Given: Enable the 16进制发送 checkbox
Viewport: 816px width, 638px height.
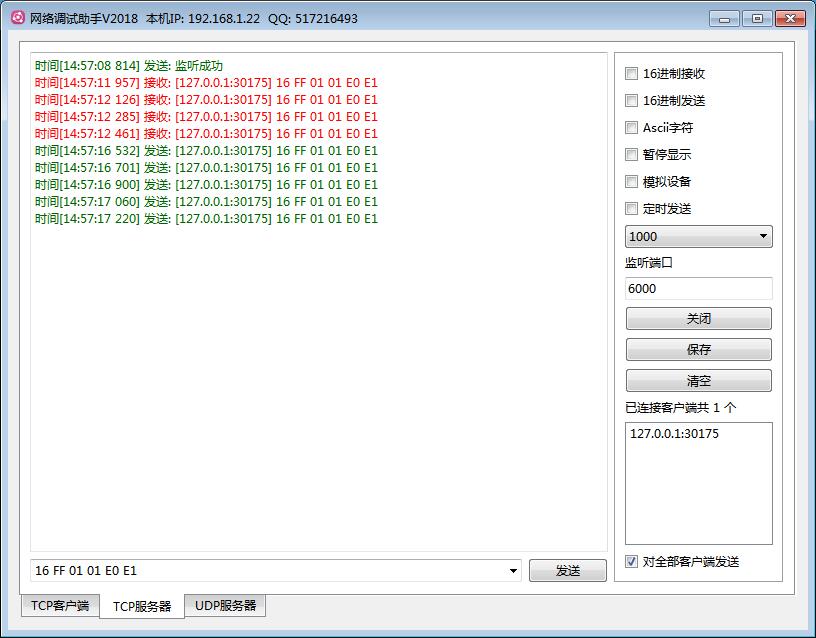Looking at the screenshot, I should (x=631, y=100).
